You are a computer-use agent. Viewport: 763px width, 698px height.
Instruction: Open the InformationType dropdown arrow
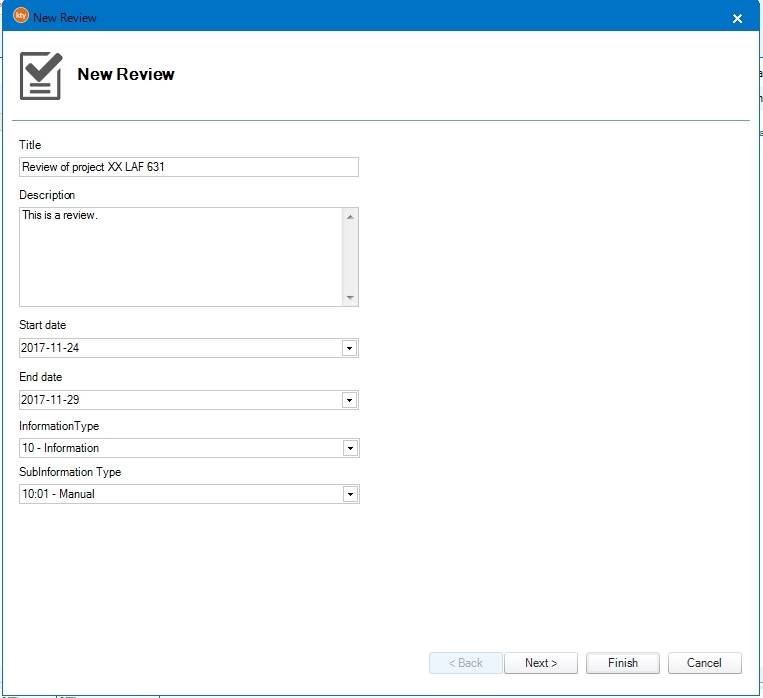349,448
